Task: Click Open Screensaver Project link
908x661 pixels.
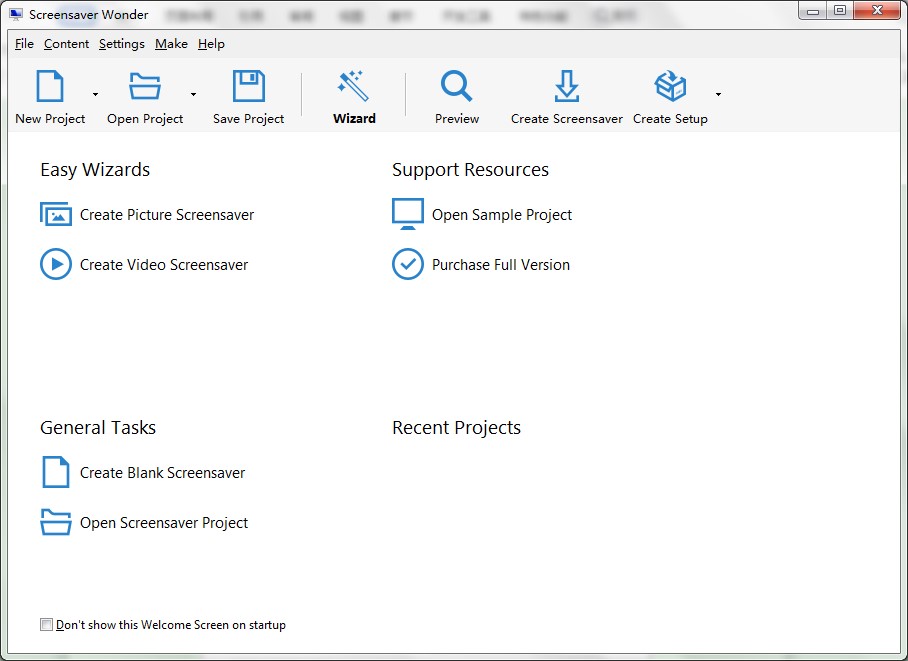Action: pyautogui.click(x=164, y=523)
